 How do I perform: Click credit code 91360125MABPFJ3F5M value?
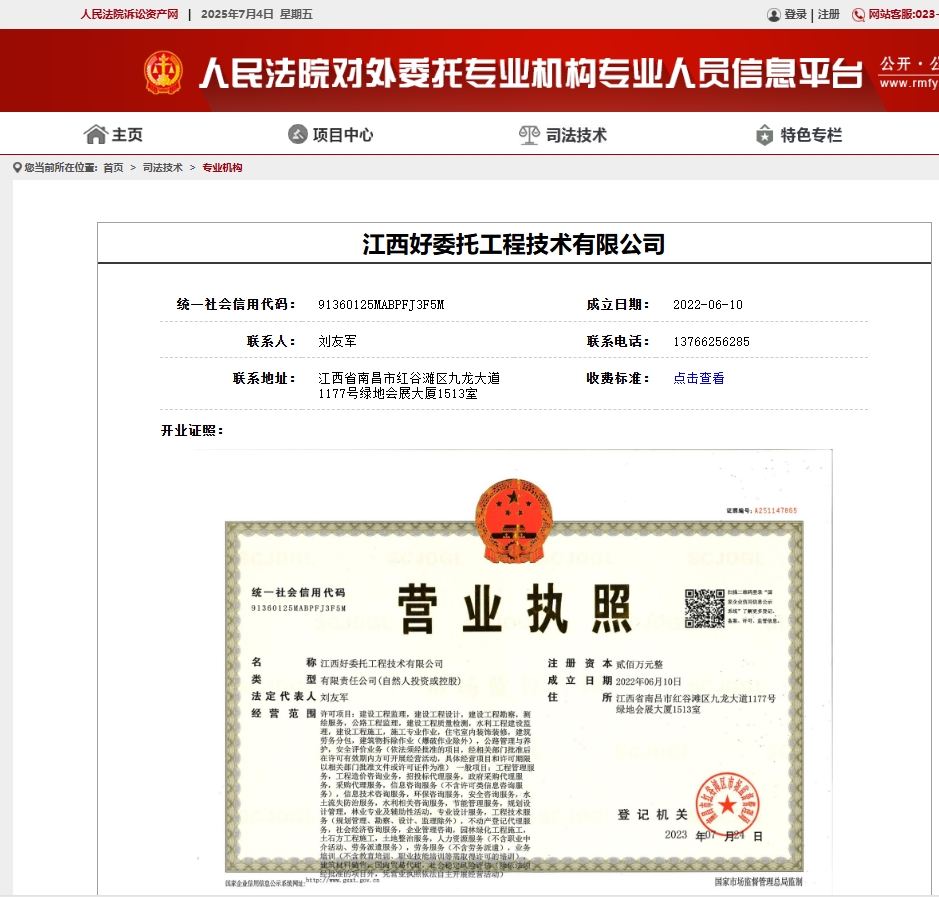tap(381, 305)
